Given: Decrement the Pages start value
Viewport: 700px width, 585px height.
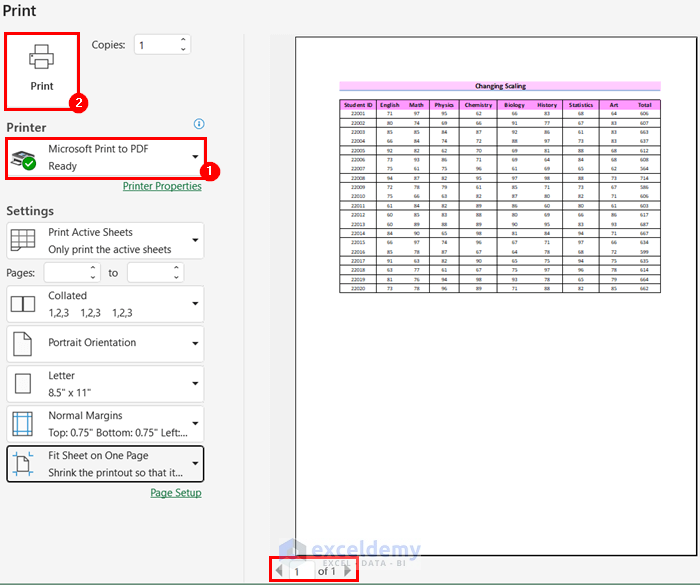Looking at the screenshot, I should tap(93, 277).
